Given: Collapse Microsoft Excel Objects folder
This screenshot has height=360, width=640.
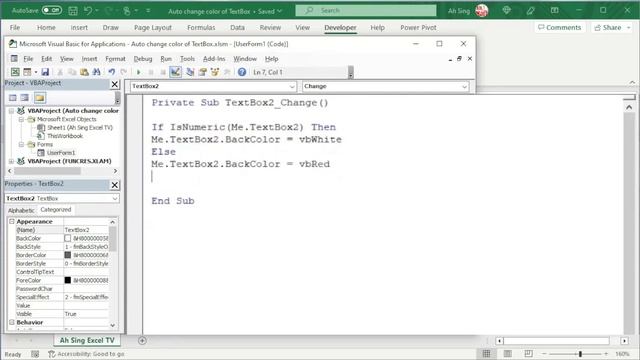Looking at the screenshot, I should pos(21,119).
